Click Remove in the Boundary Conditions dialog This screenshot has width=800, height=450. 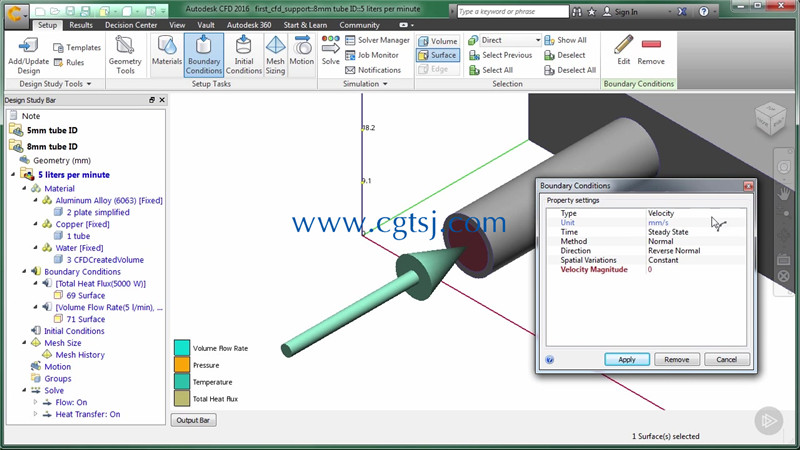click(677, 360)
